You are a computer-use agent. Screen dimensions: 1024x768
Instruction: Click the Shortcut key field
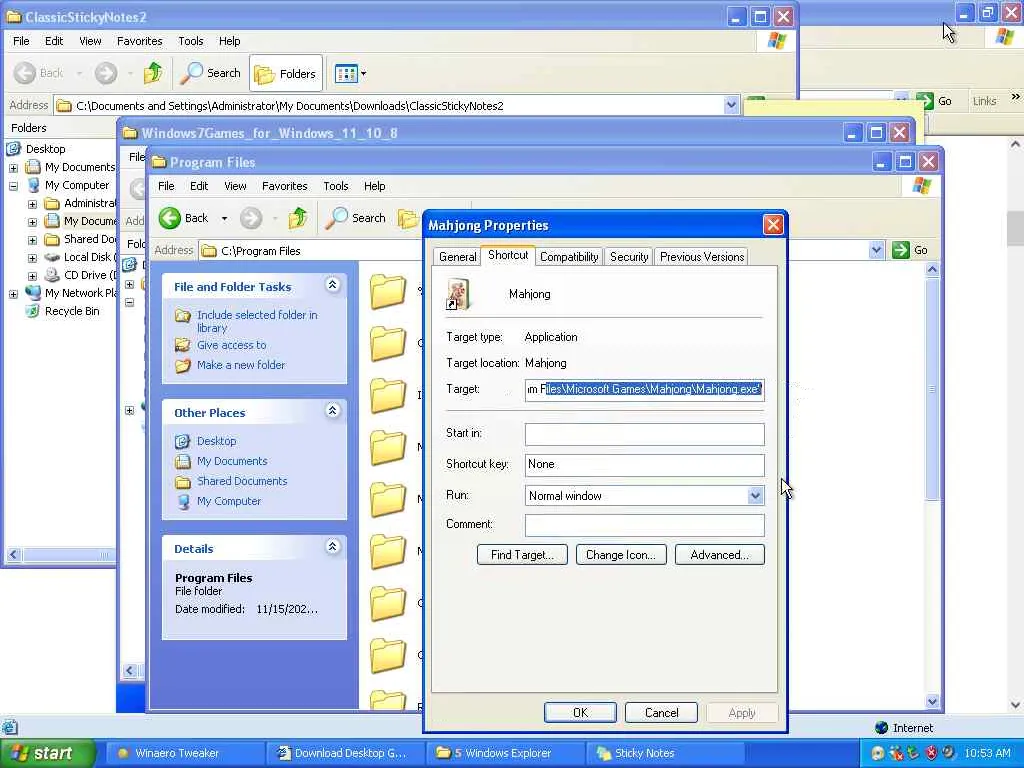point(645,464)
